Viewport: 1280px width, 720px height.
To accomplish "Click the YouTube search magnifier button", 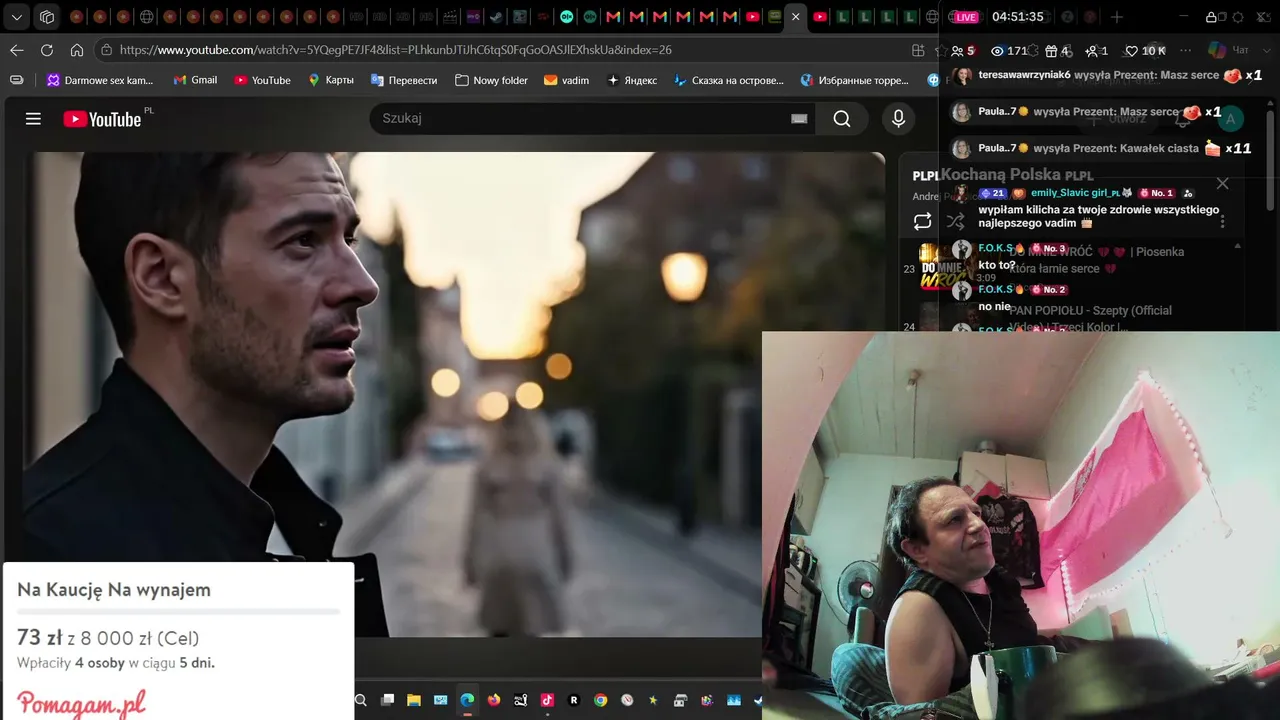I will click(x=842, y=119).
